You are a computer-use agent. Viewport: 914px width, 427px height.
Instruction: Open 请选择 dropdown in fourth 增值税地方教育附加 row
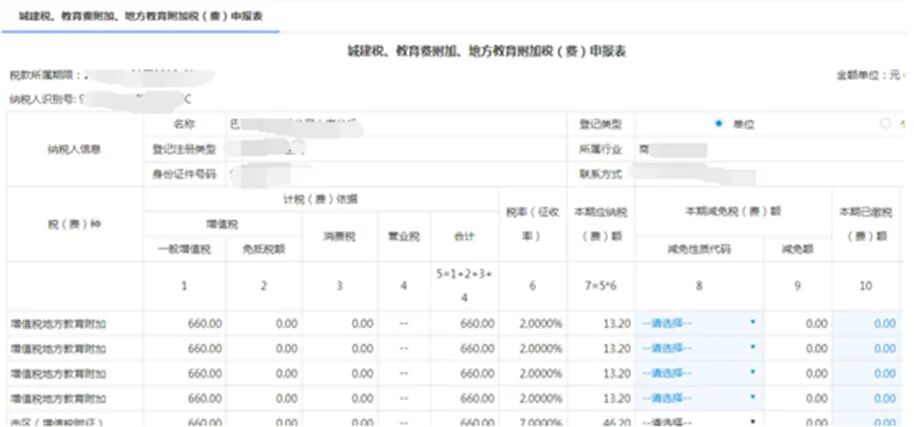699,398
